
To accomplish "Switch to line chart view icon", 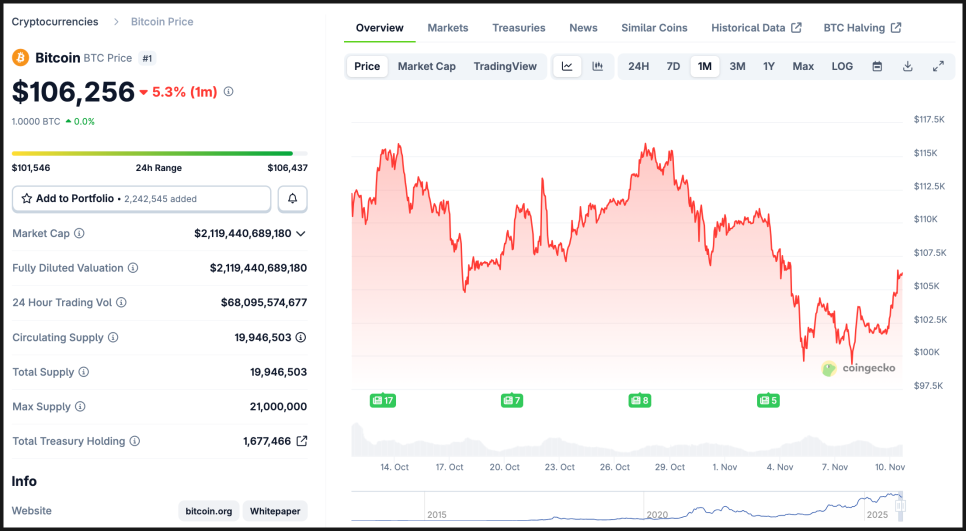I will pyautogui.click(x=567, y=67).
